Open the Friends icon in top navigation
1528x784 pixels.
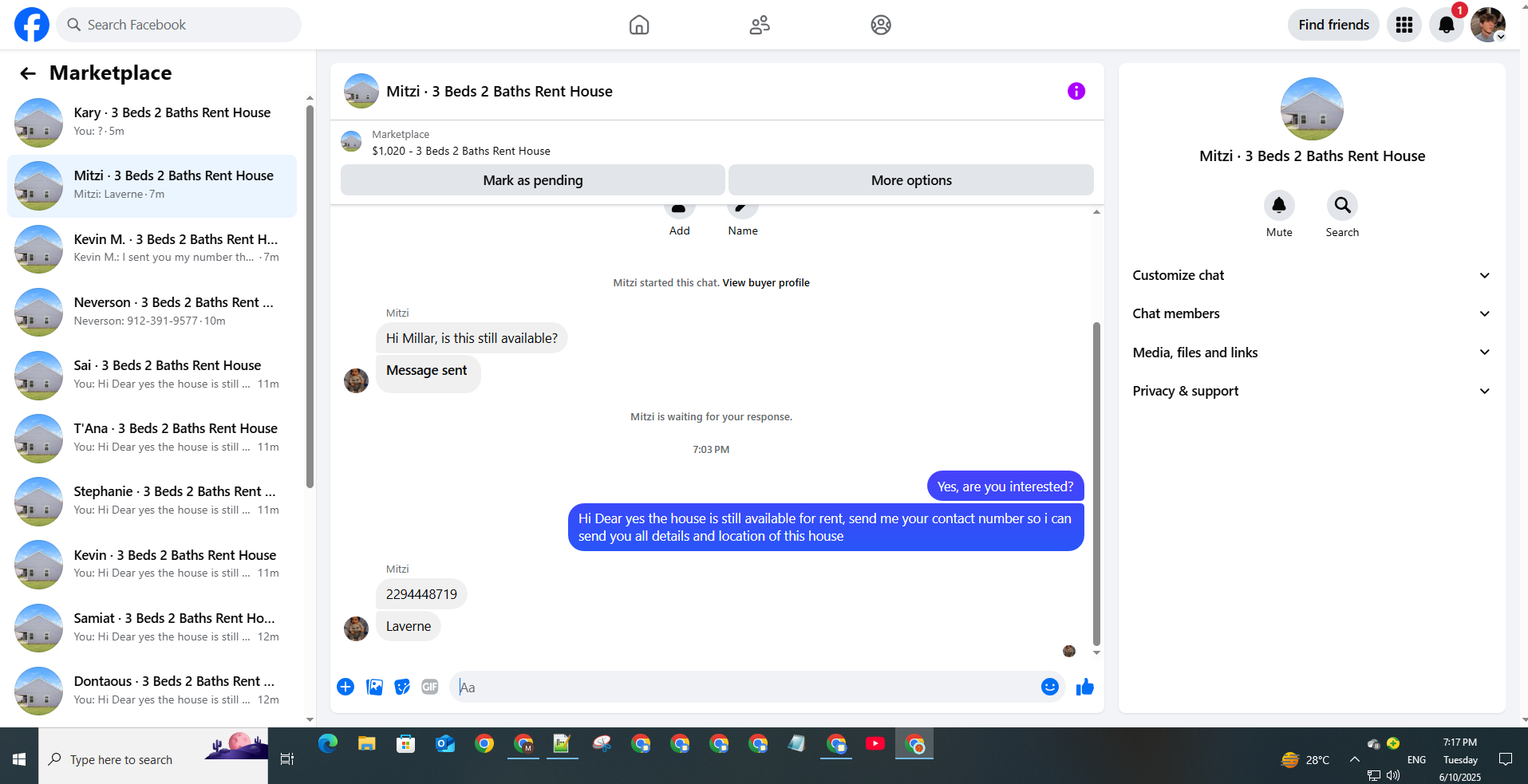[760, 25]
